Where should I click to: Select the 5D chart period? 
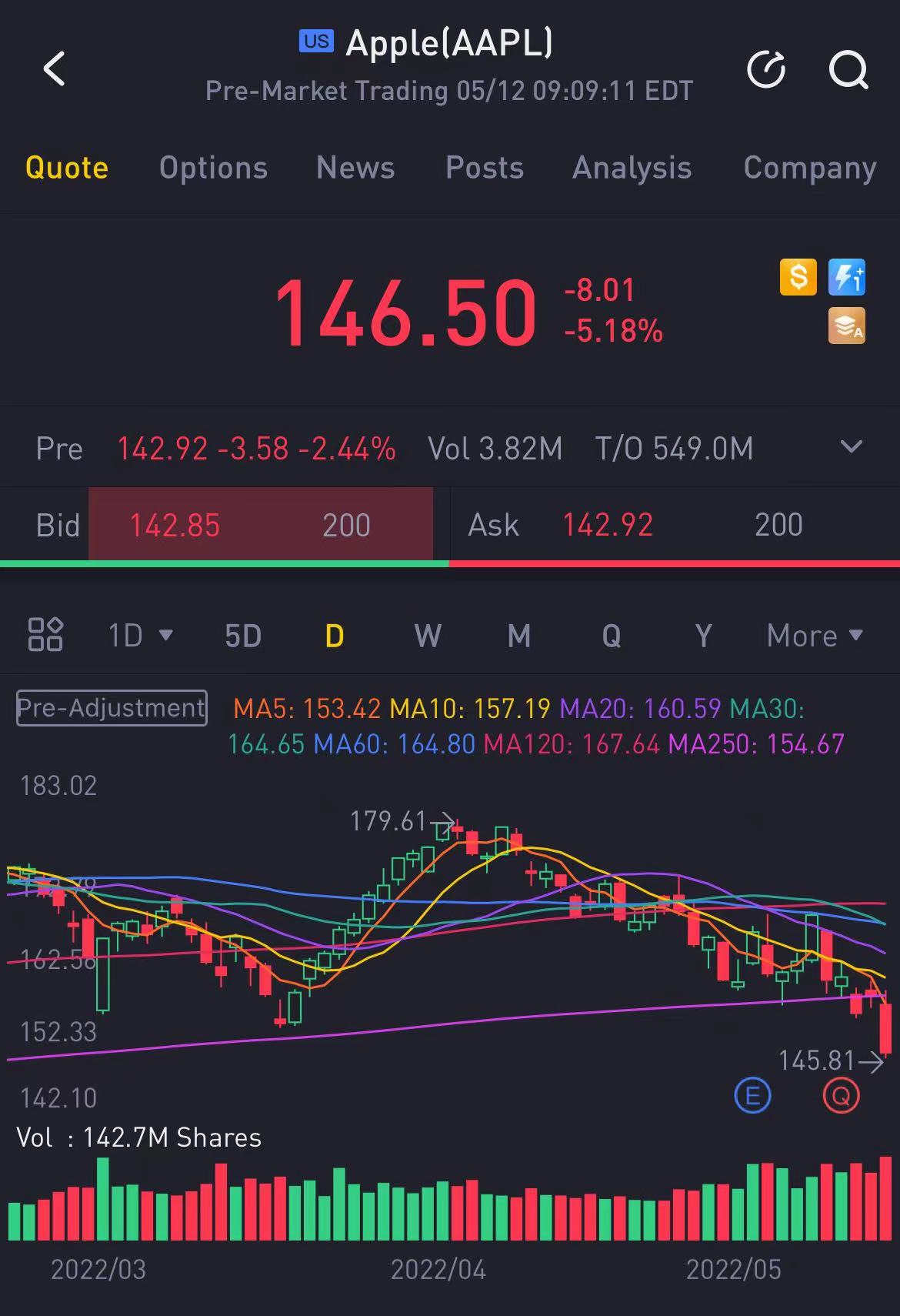243,636
